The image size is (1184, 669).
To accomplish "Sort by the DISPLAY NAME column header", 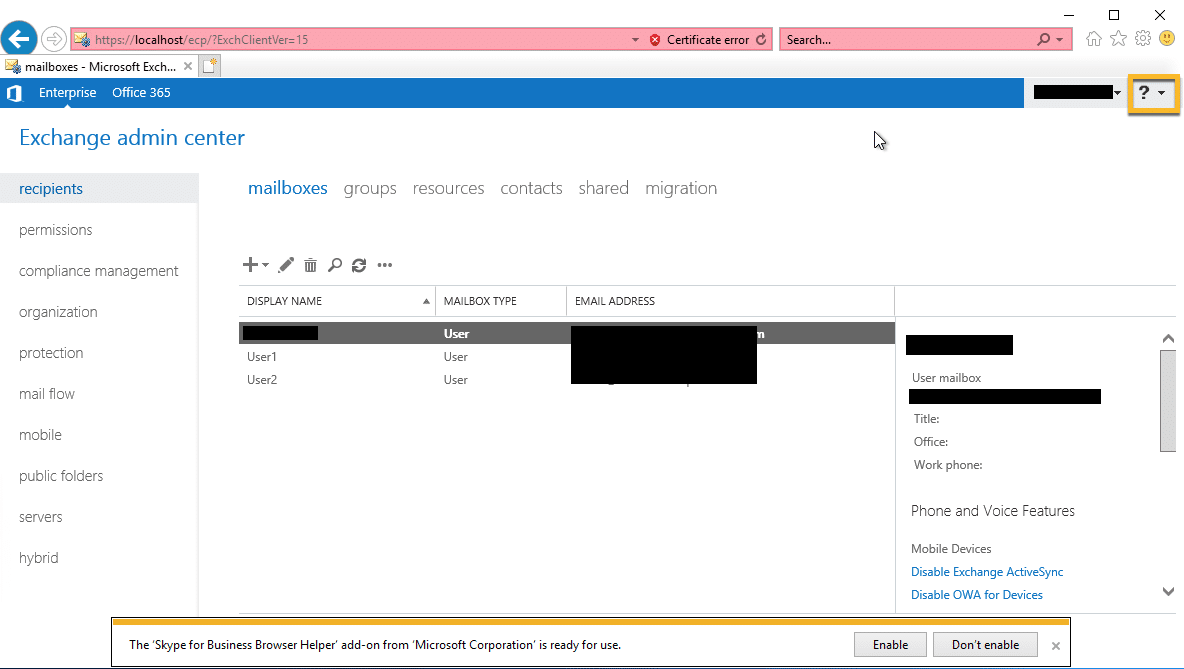I will point(284,300).
